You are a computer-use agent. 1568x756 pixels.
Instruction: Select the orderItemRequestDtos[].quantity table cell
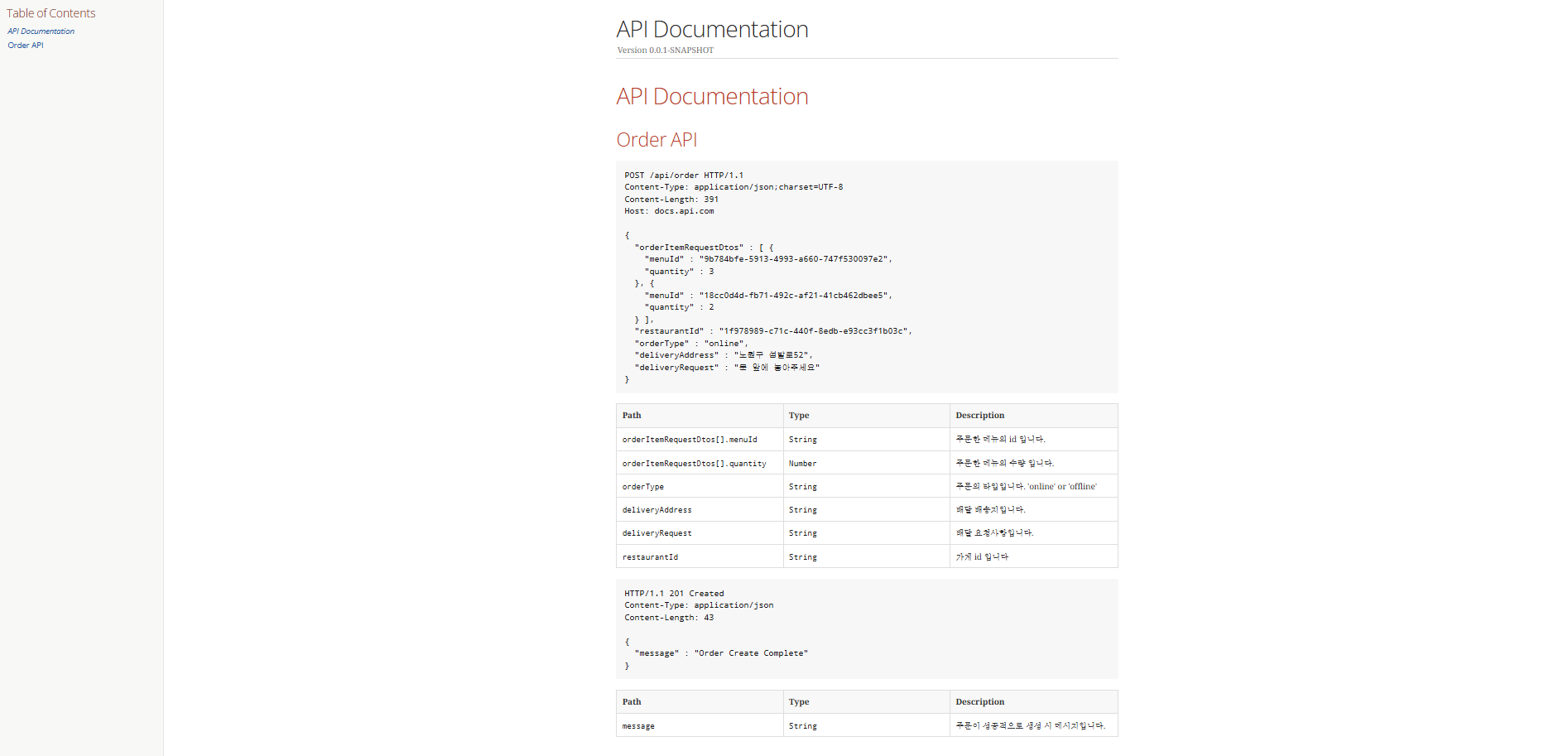coord(694,463)
